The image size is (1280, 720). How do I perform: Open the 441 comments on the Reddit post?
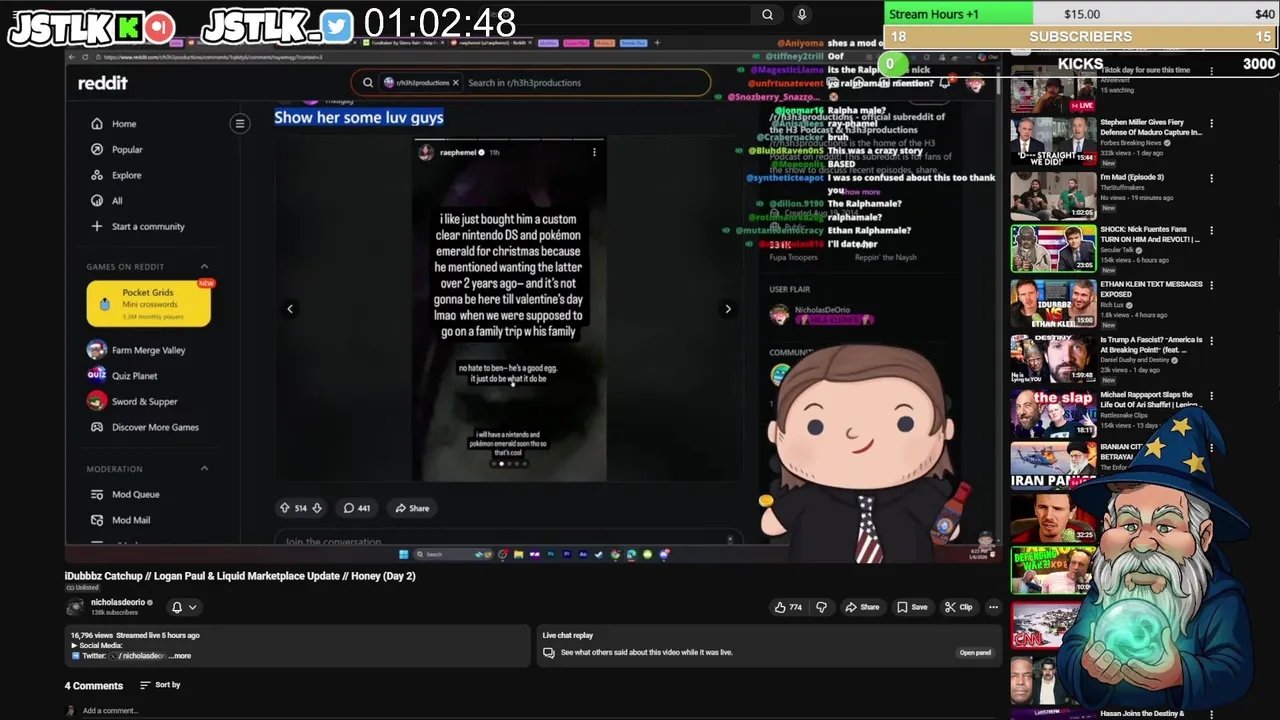(357, 508)
